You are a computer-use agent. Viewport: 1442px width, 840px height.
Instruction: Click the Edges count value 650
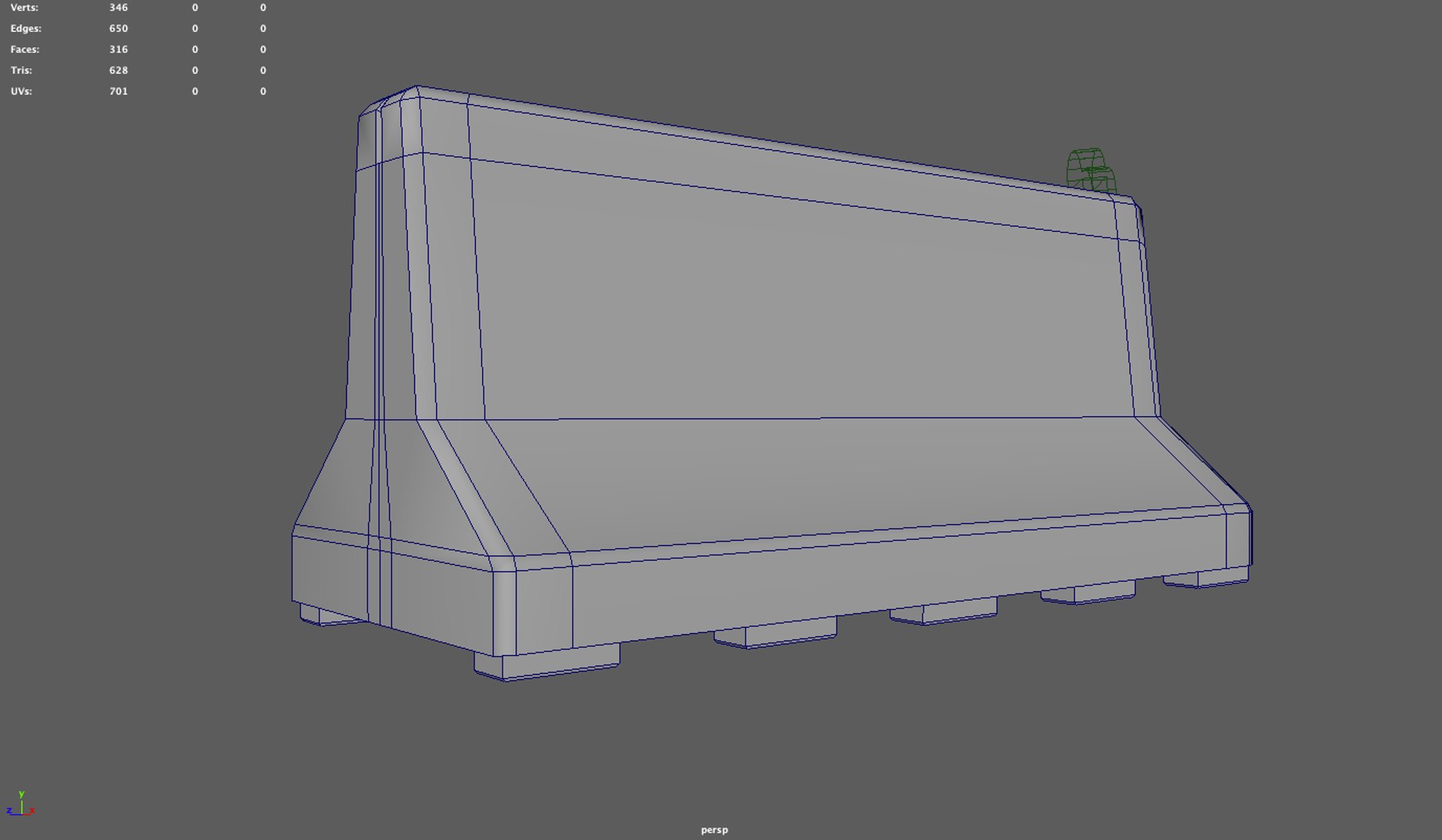coord(118,28)
